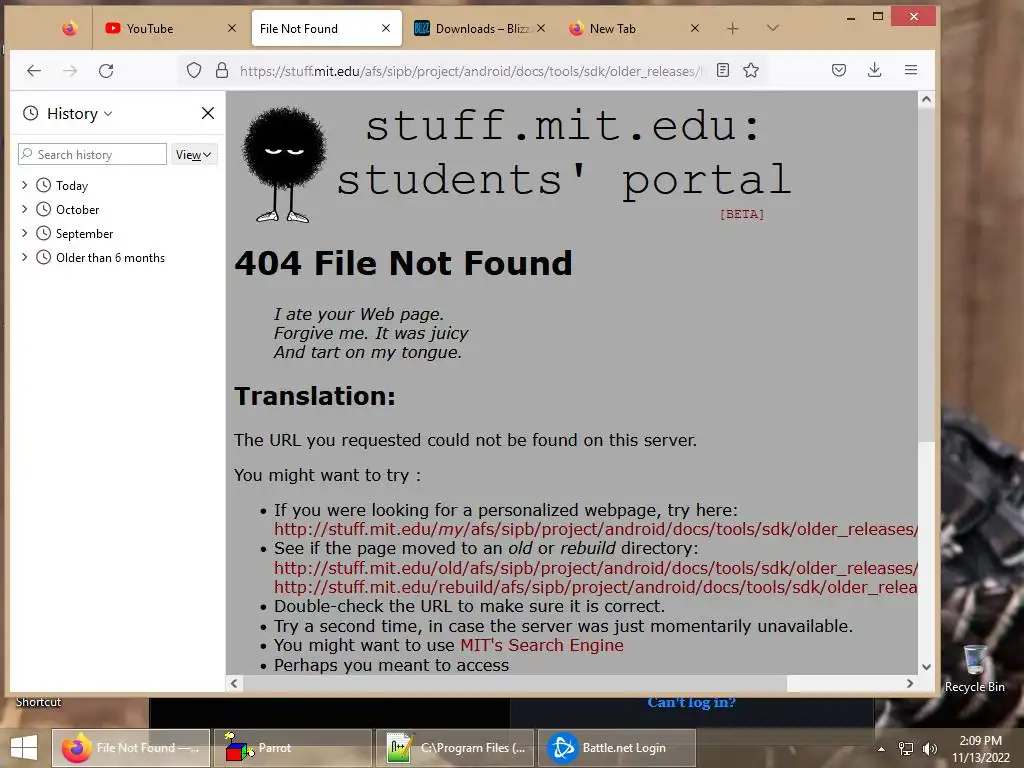Click horizontal scrollbar right arrow
The height and width of the screenshot is (768, 1024).
point(910,683)
